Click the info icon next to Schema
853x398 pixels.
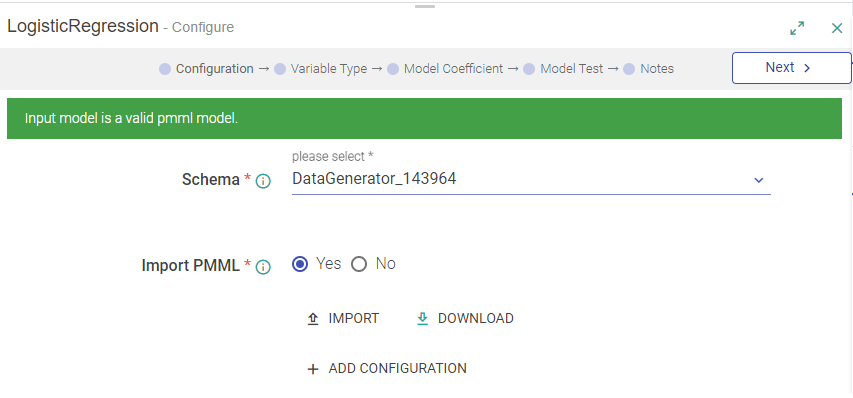click(263, 181)
